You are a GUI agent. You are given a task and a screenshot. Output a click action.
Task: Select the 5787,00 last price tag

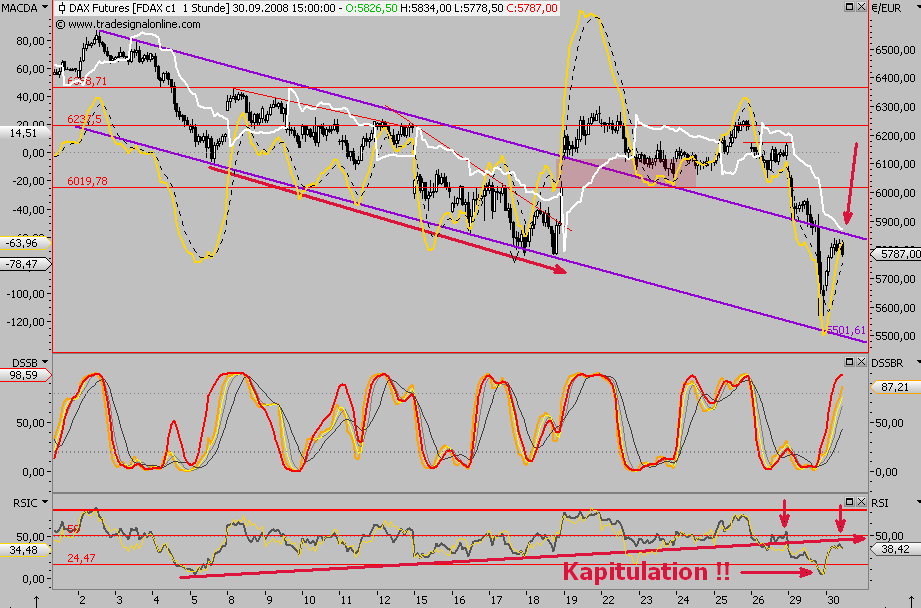pyautogui.click(x=895, y=254)
